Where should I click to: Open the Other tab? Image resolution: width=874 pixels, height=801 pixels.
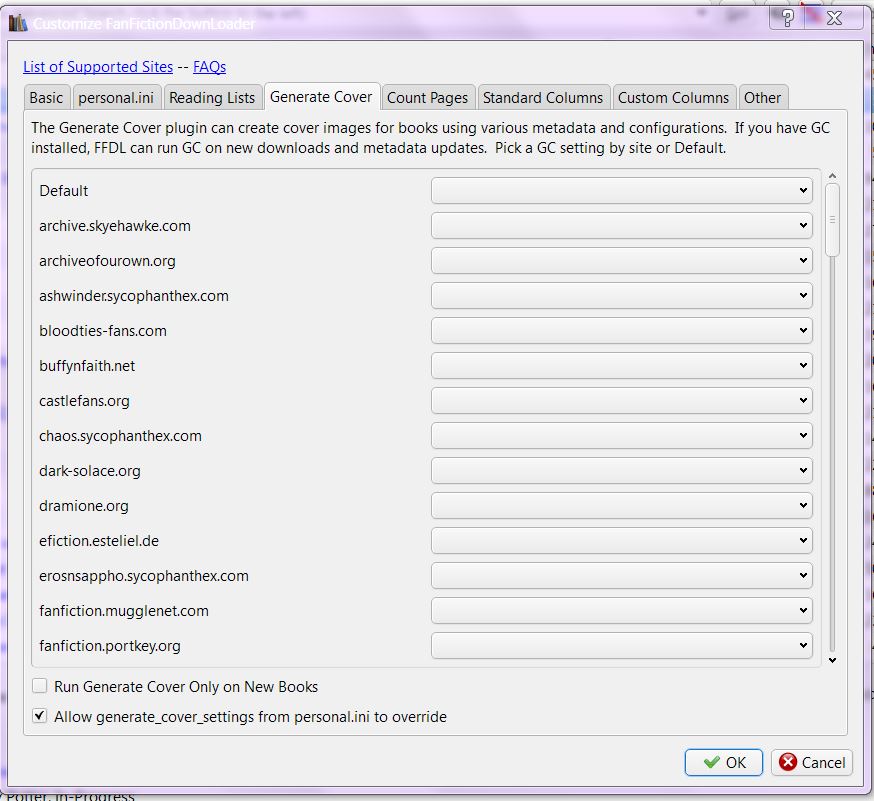tap(763, 98)
